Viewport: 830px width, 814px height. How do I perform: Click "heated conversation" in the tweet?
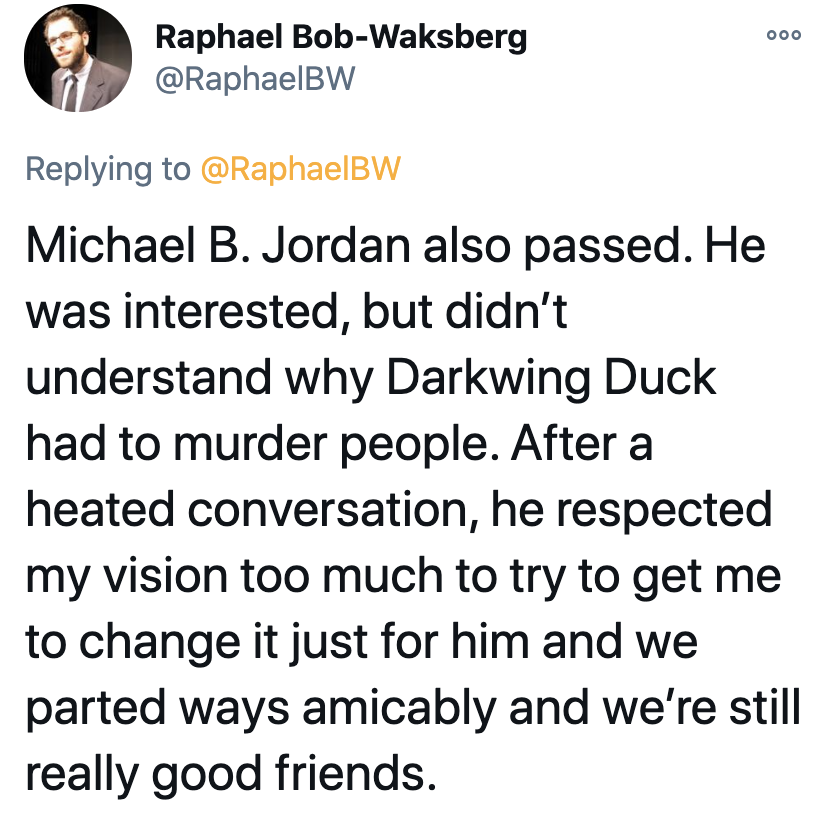point(247,510)
